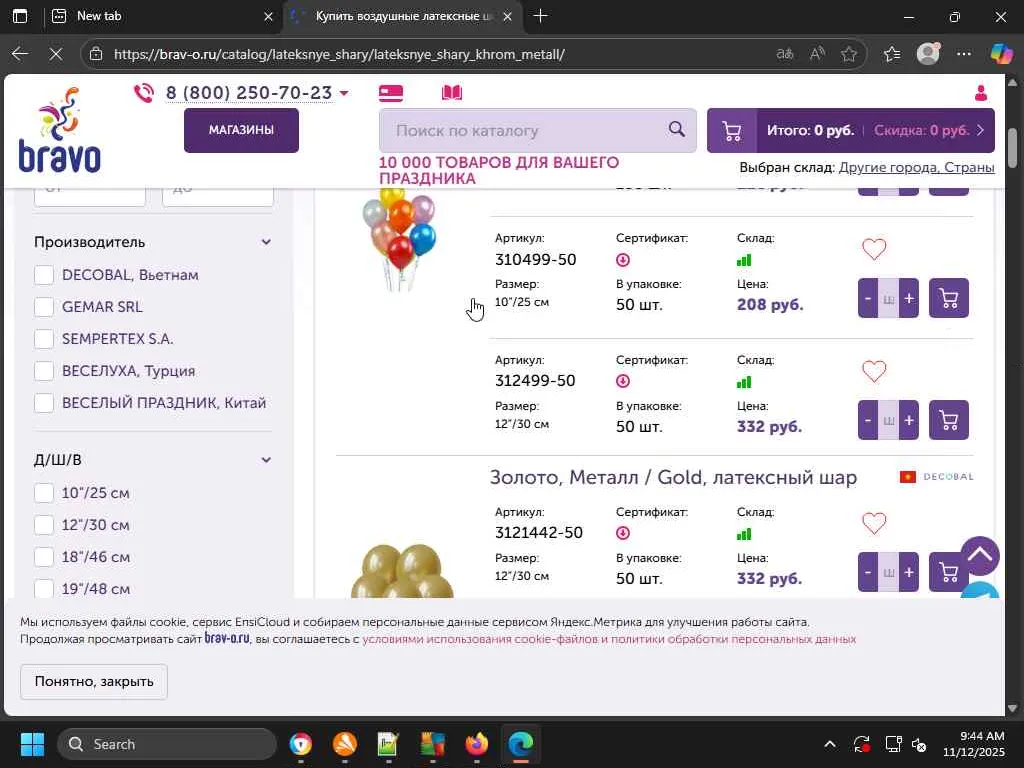Increase quantity for article 3121442-50
The image size is (1024, 768).
(x=908, y=572)
